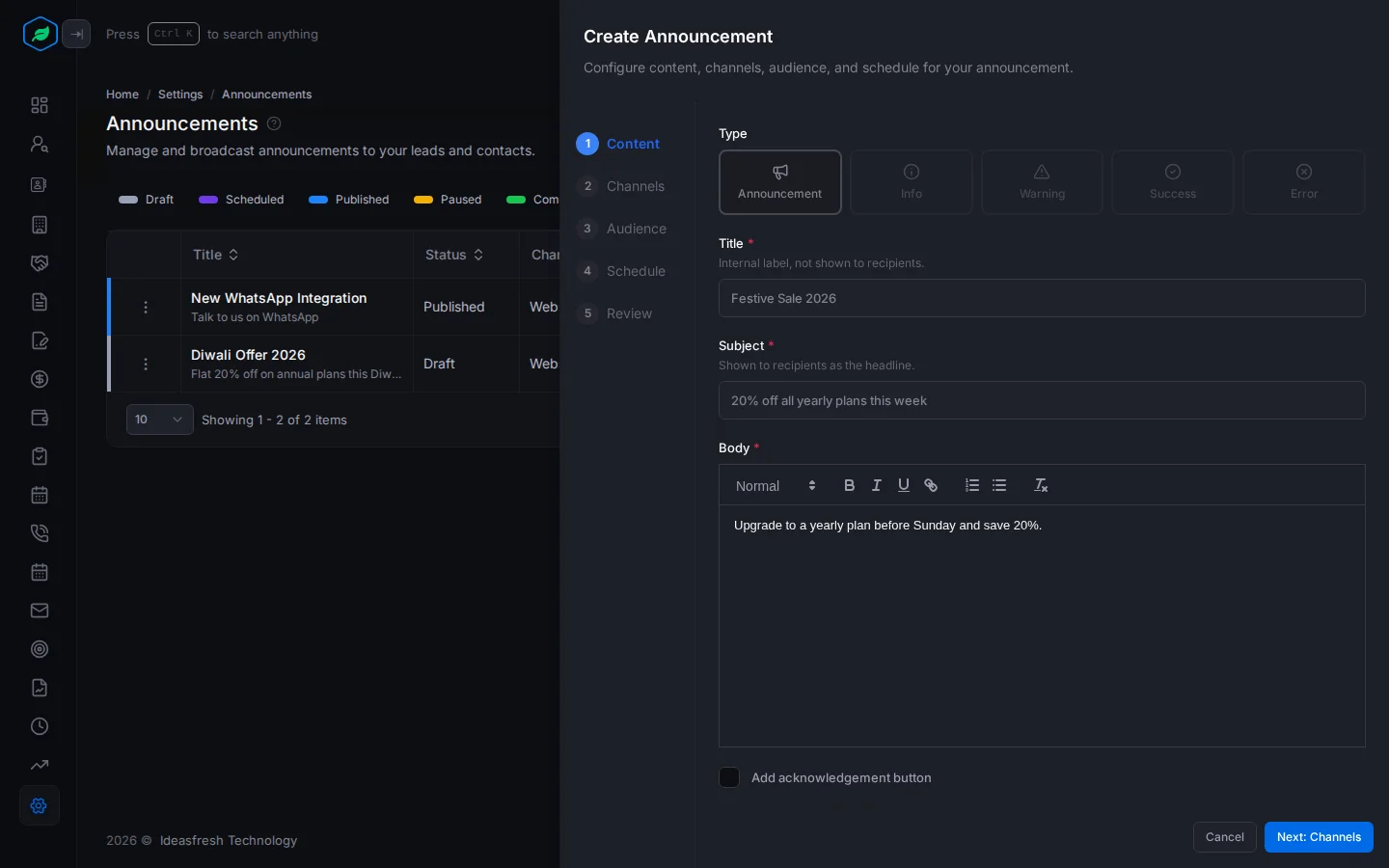Select the Success type option
1389x868 pixels.
click(1173, 182)
